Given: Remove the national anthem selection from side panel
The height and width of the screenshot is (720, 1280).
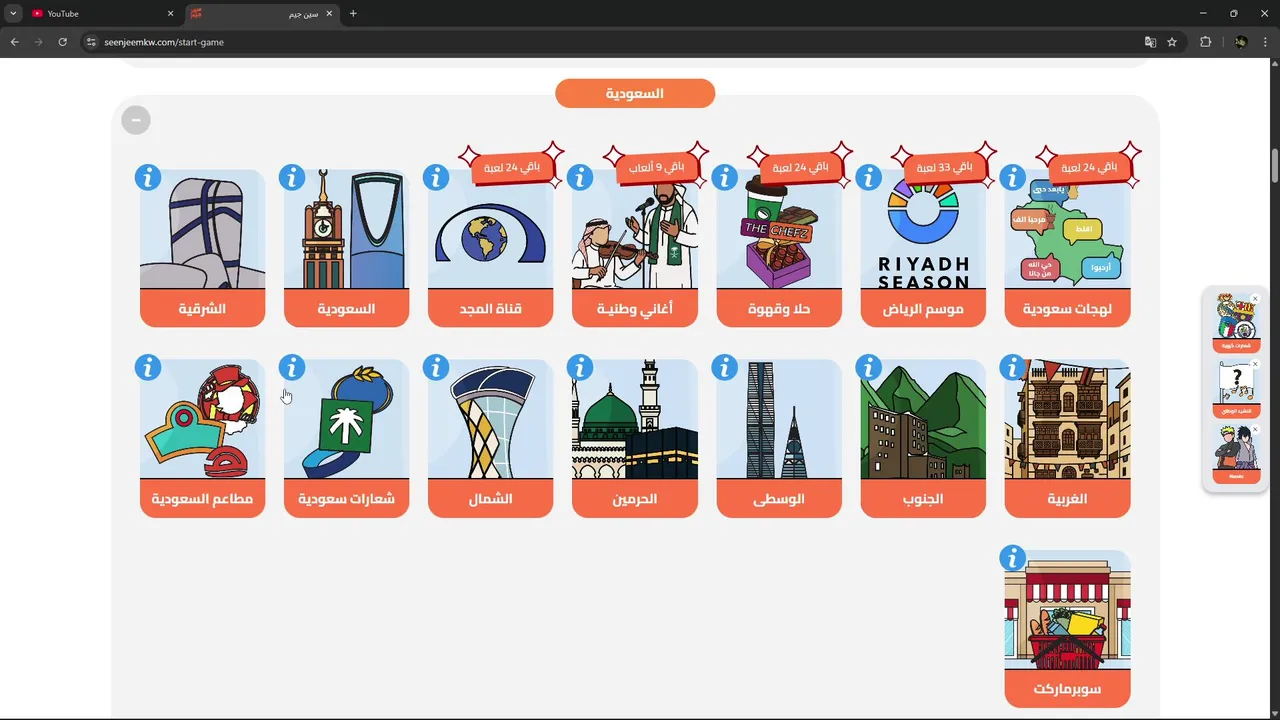Looking at the screenshot, I should (1256, 364).
